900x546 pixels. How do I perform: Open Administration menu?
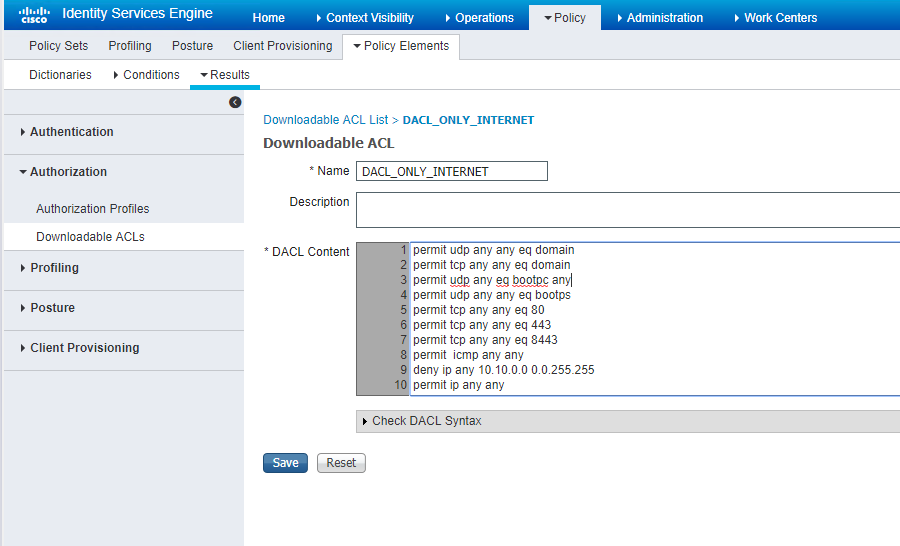coord(660,18)
